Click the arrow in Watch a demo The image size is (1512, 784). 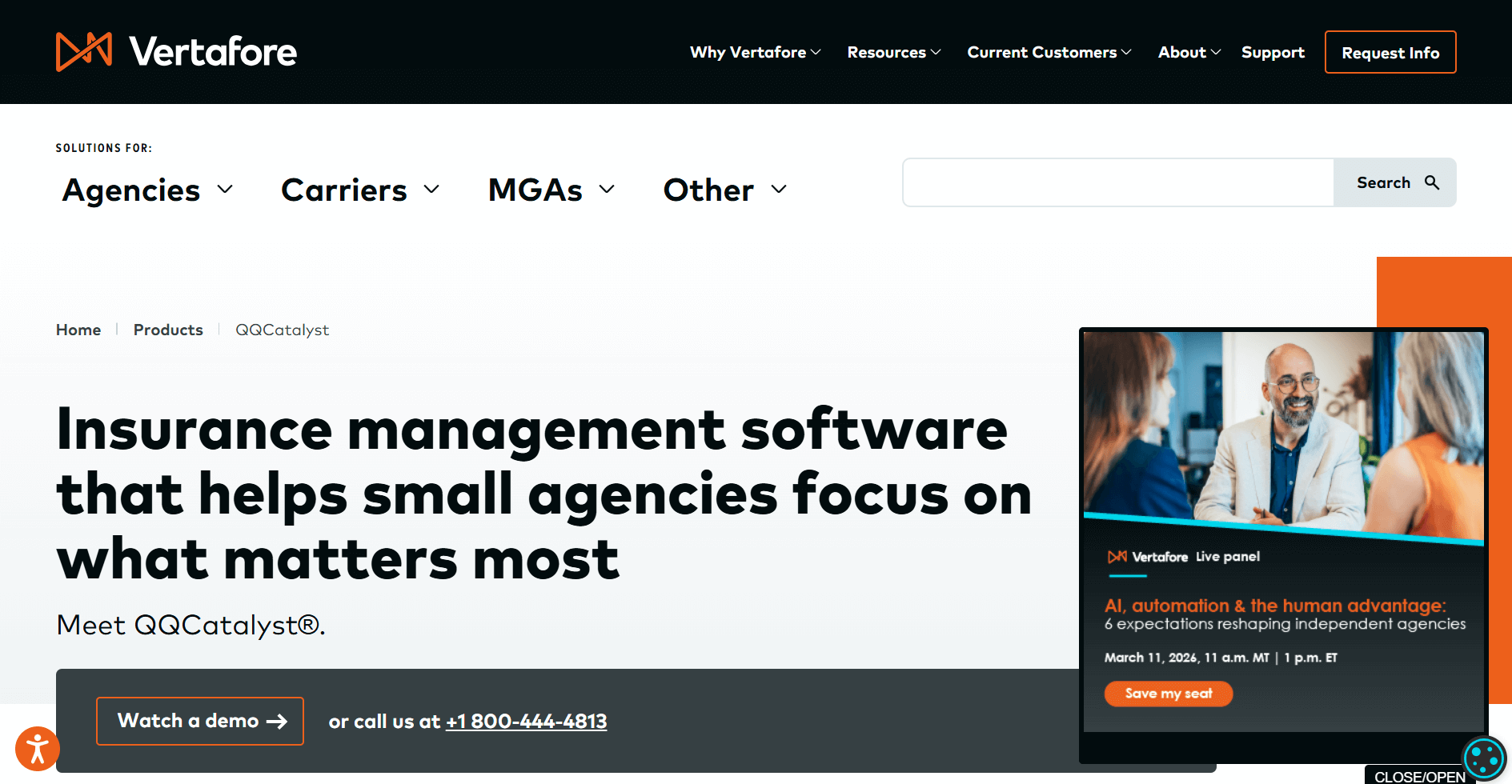(x=277, y=722)
